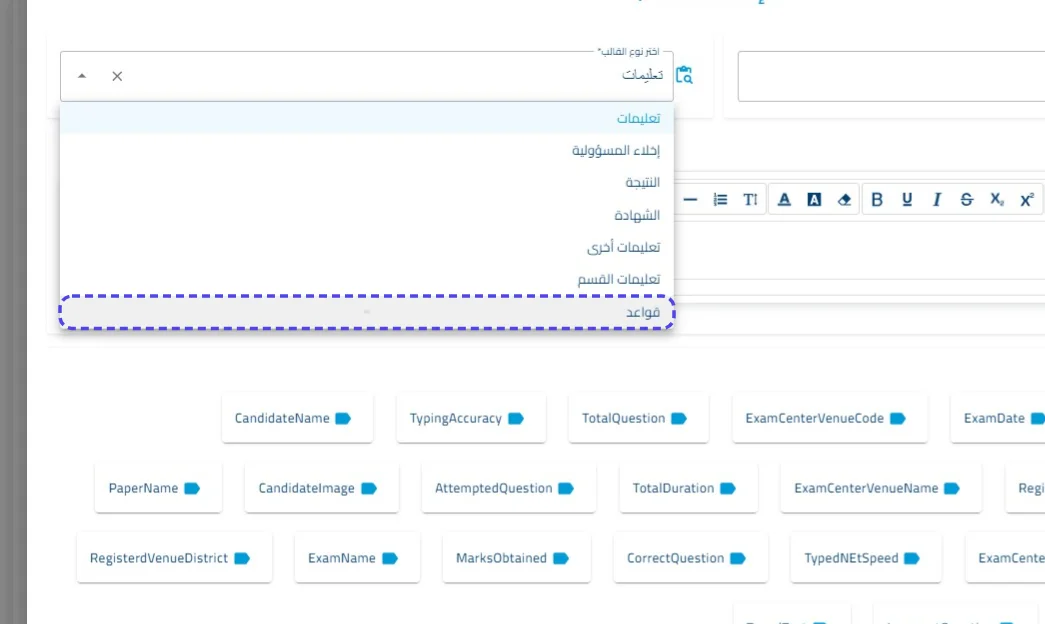
Task: Choose the قواعد option
Action: (367, 312)
